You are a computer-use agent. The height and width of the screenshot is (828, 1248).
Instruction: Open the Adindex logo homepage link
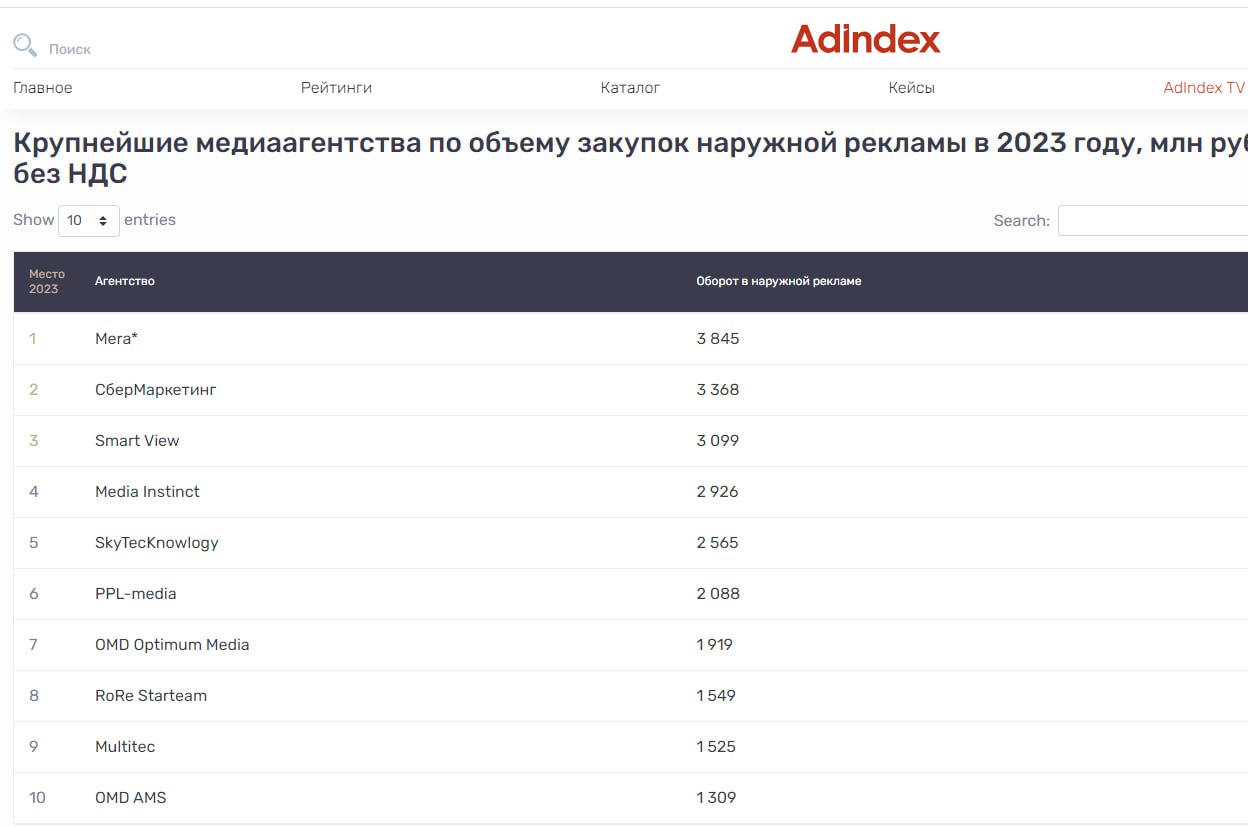coord(866,39)
